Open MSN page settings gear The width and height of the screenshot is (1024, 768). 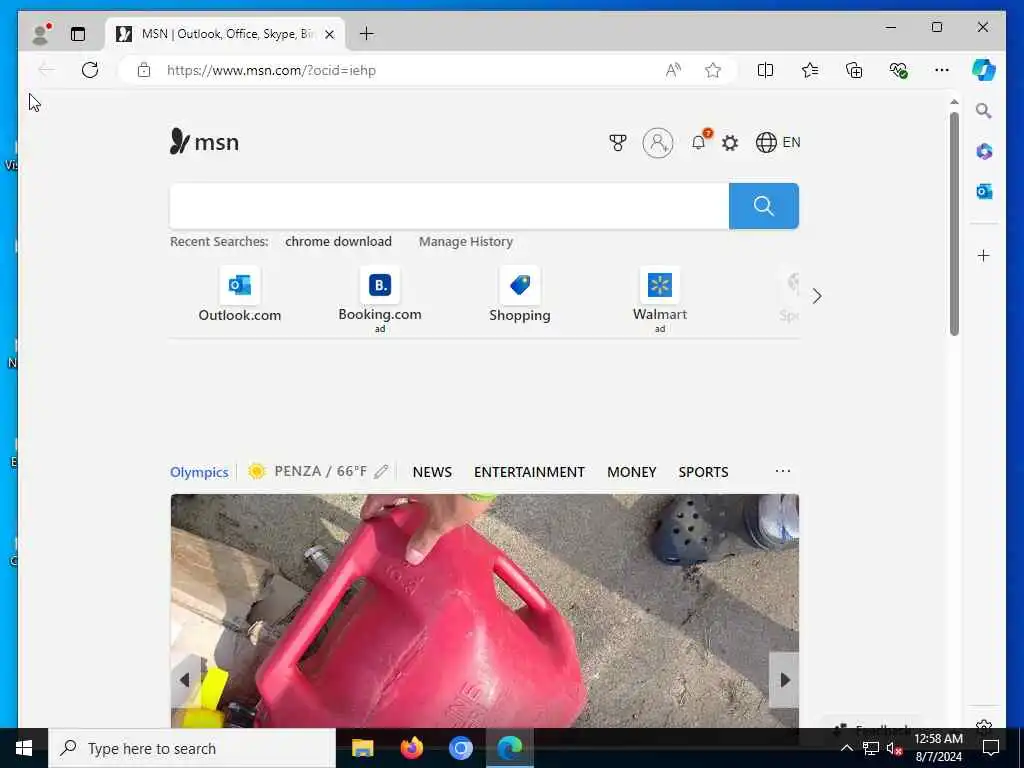pyautogui.click(x=730, y=142)
